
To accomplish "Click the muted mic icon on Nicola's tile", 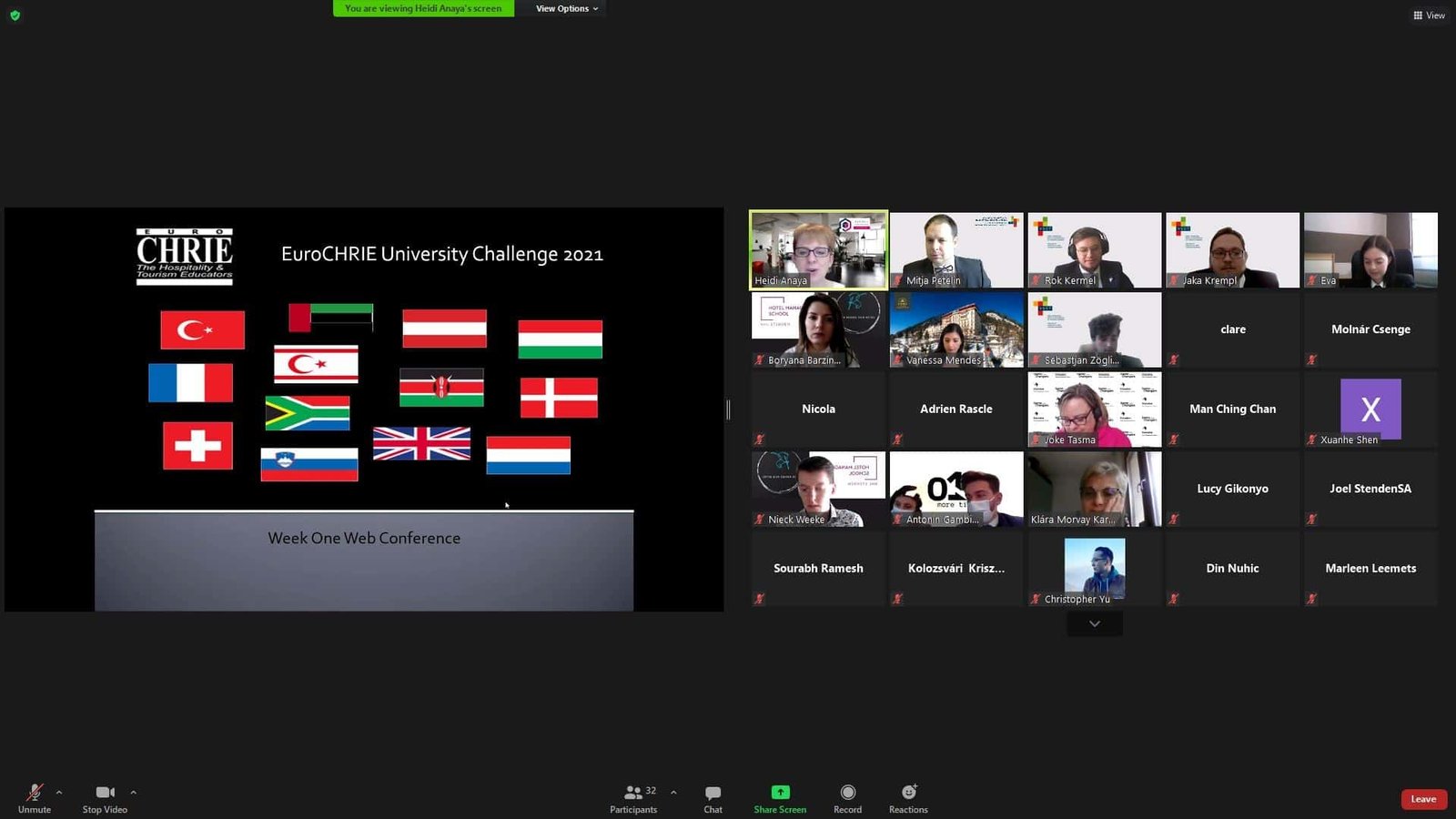I will point(759,440).
